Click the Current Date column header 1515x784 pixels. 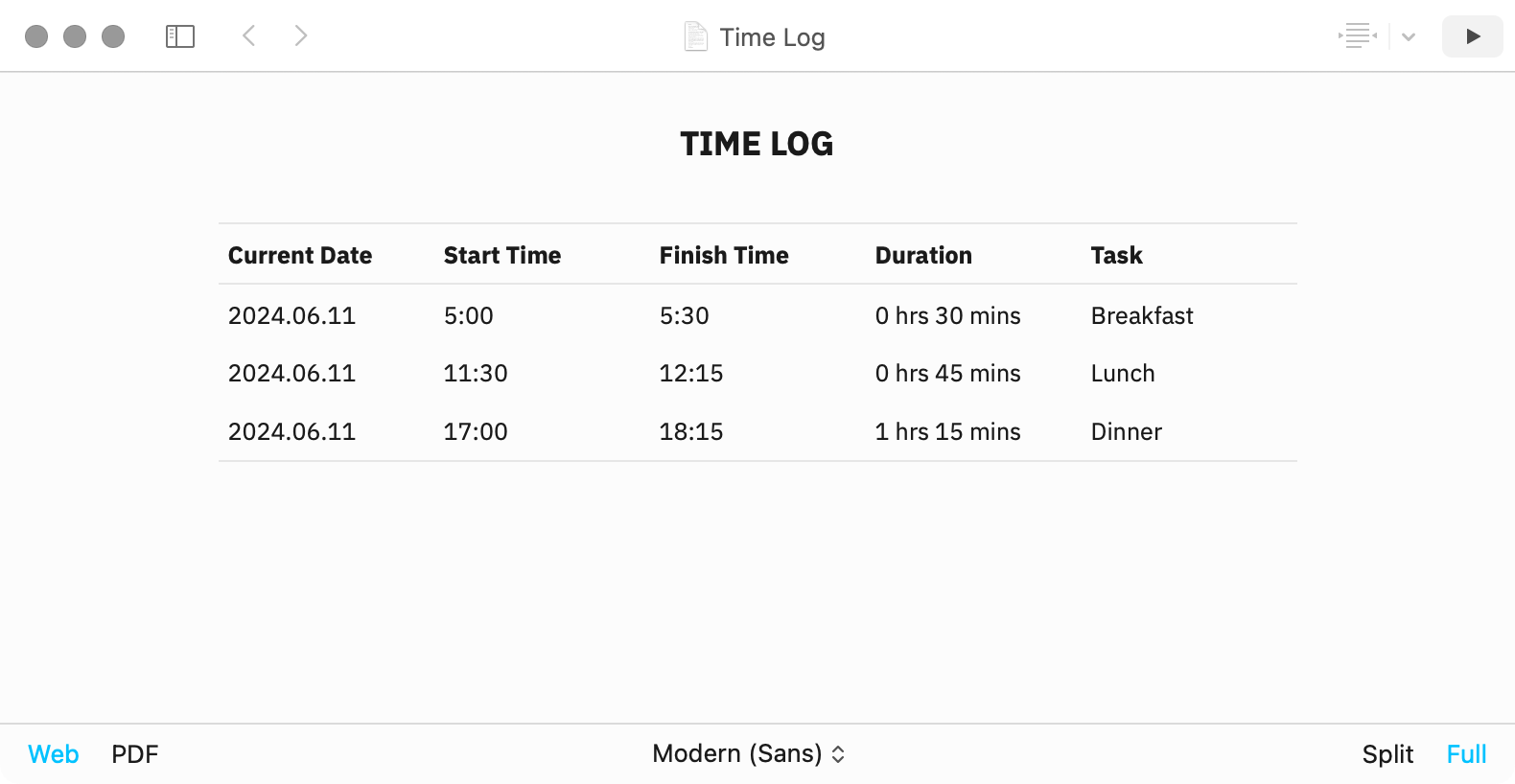point(300,255)
